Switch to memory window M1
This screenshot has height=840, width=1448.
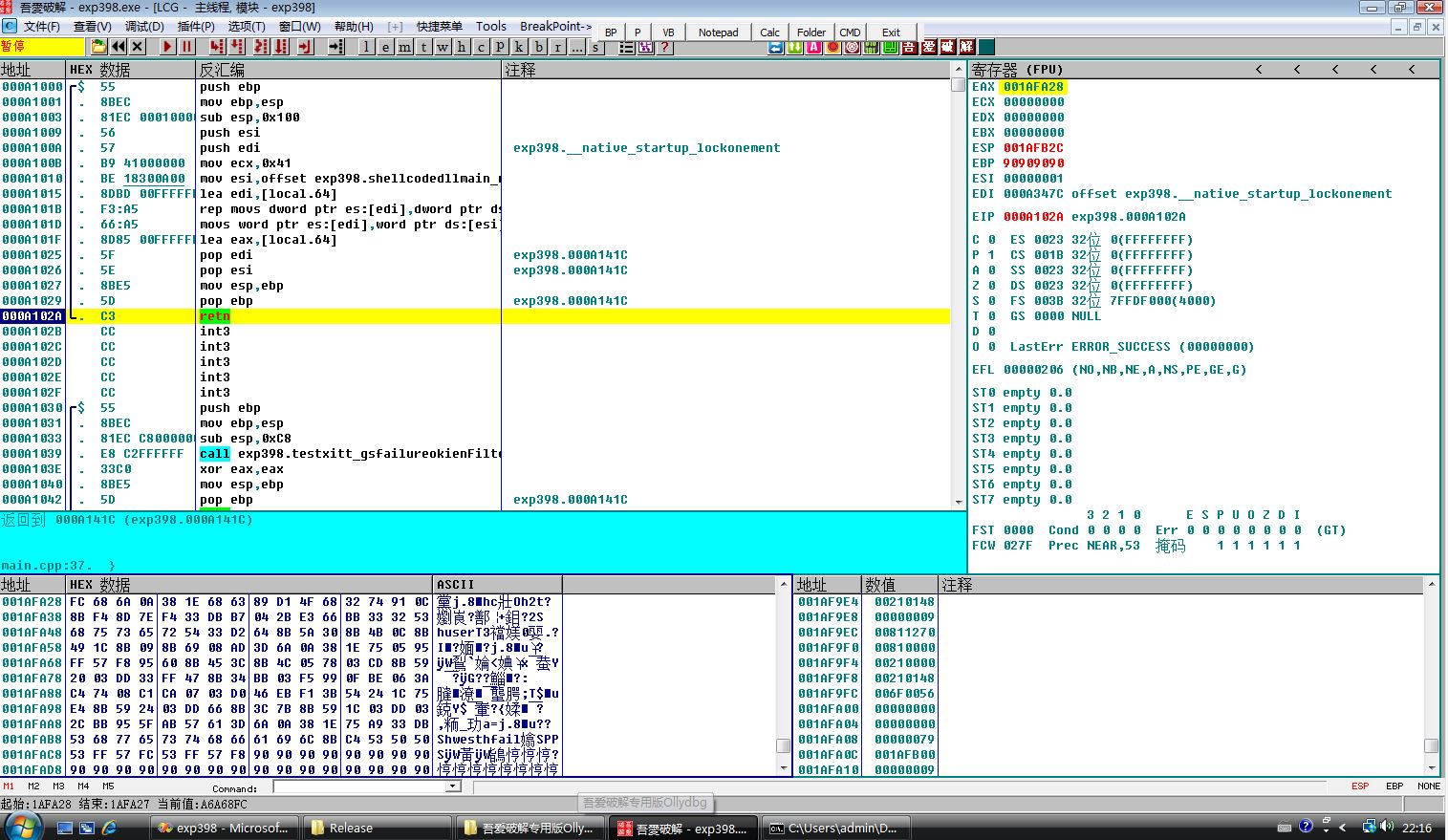pos(9,786)
